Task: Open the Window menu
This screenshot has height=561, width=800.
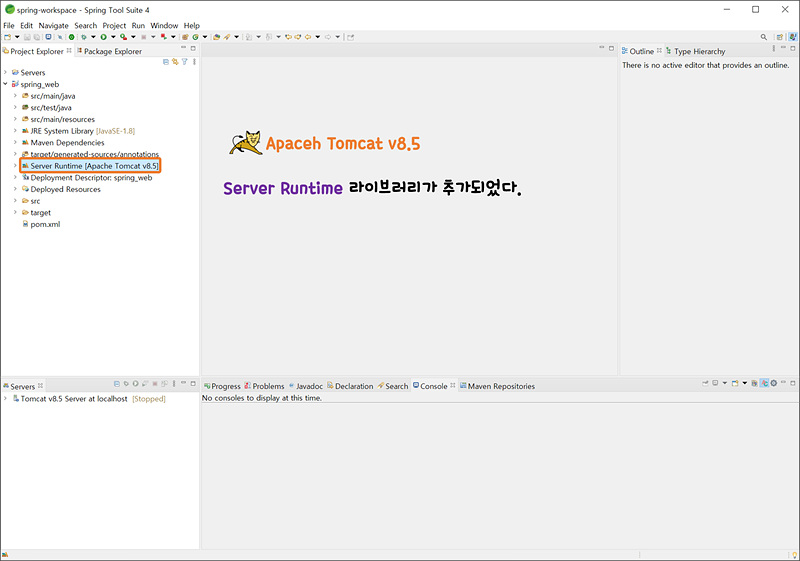Action: click(x=164, y=26)
